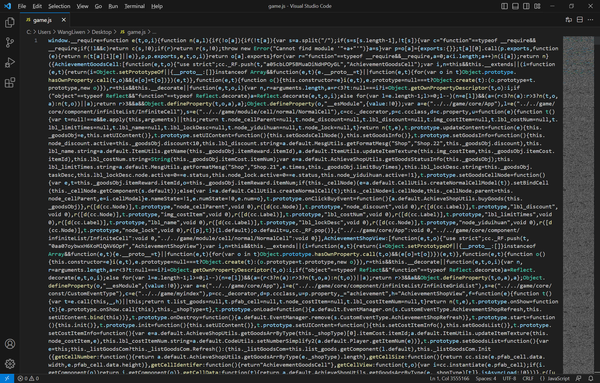The width and height of the screenshot is (600, 383).
Task: Toggle the secondary side bar layout button
Action: (x=527, y=6)
